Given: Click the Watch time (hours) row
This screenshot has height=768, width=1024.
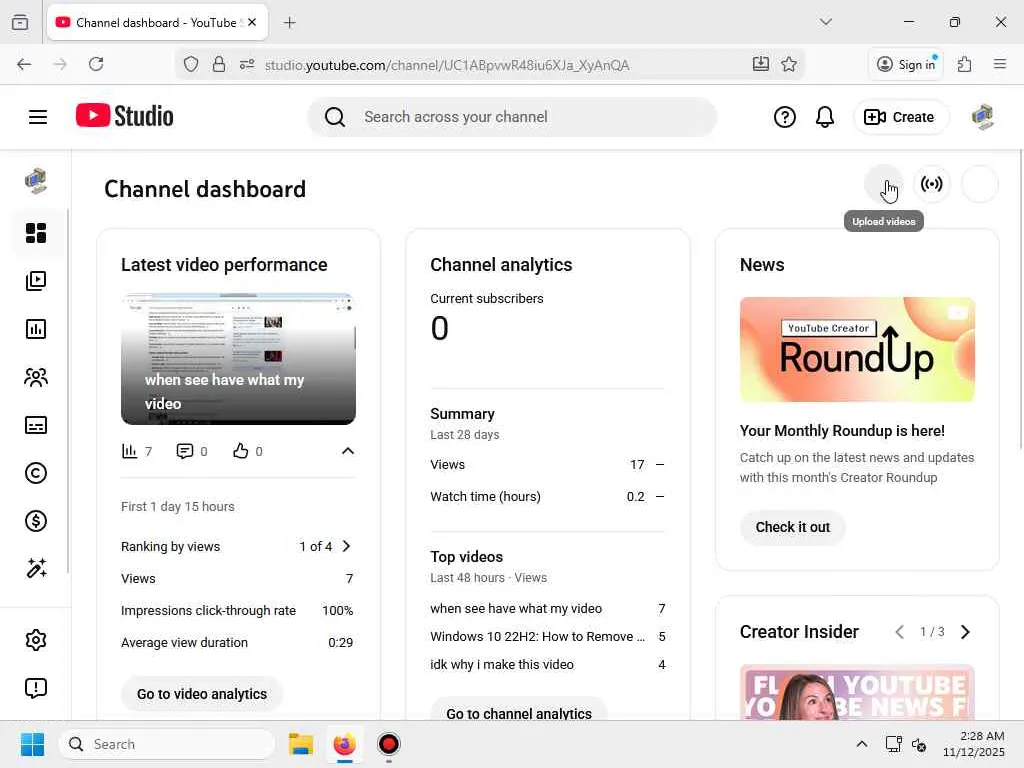Looking at the screenshot, I should (547, 497).
